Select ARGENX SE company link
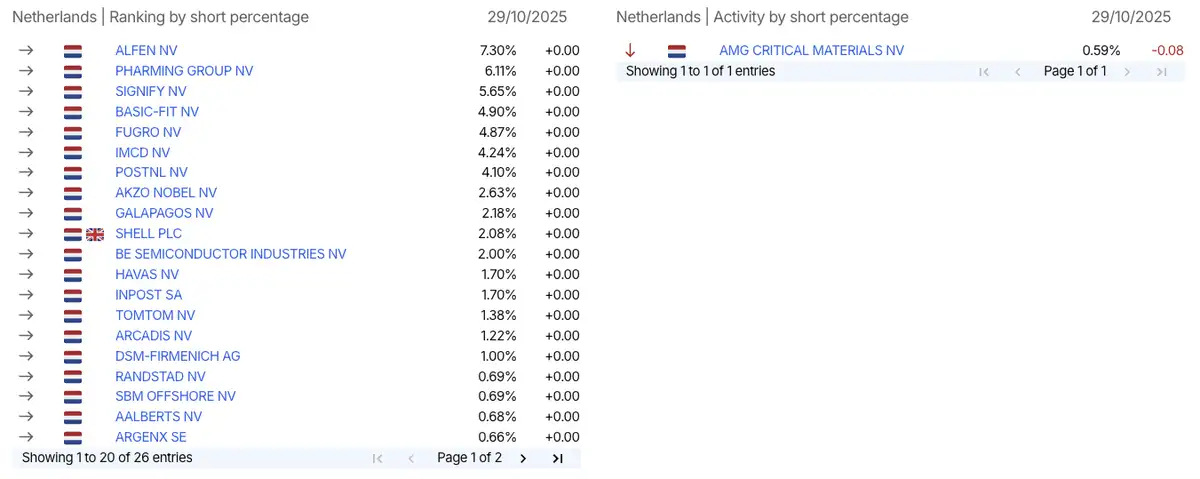Screen dimensions: 1200x479 pyautogui.click(x=151, y=437)
